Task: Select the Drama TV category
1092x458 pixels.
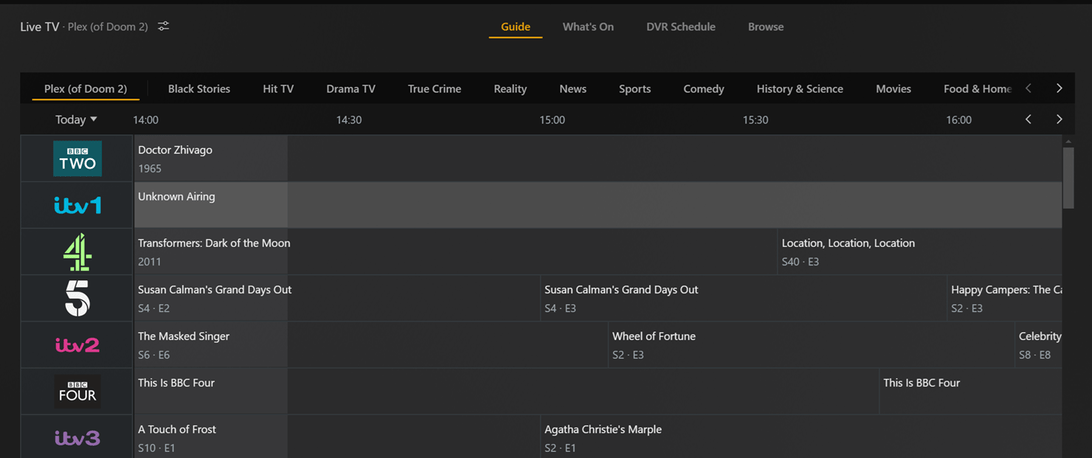Action: click(x=350, y=89)
